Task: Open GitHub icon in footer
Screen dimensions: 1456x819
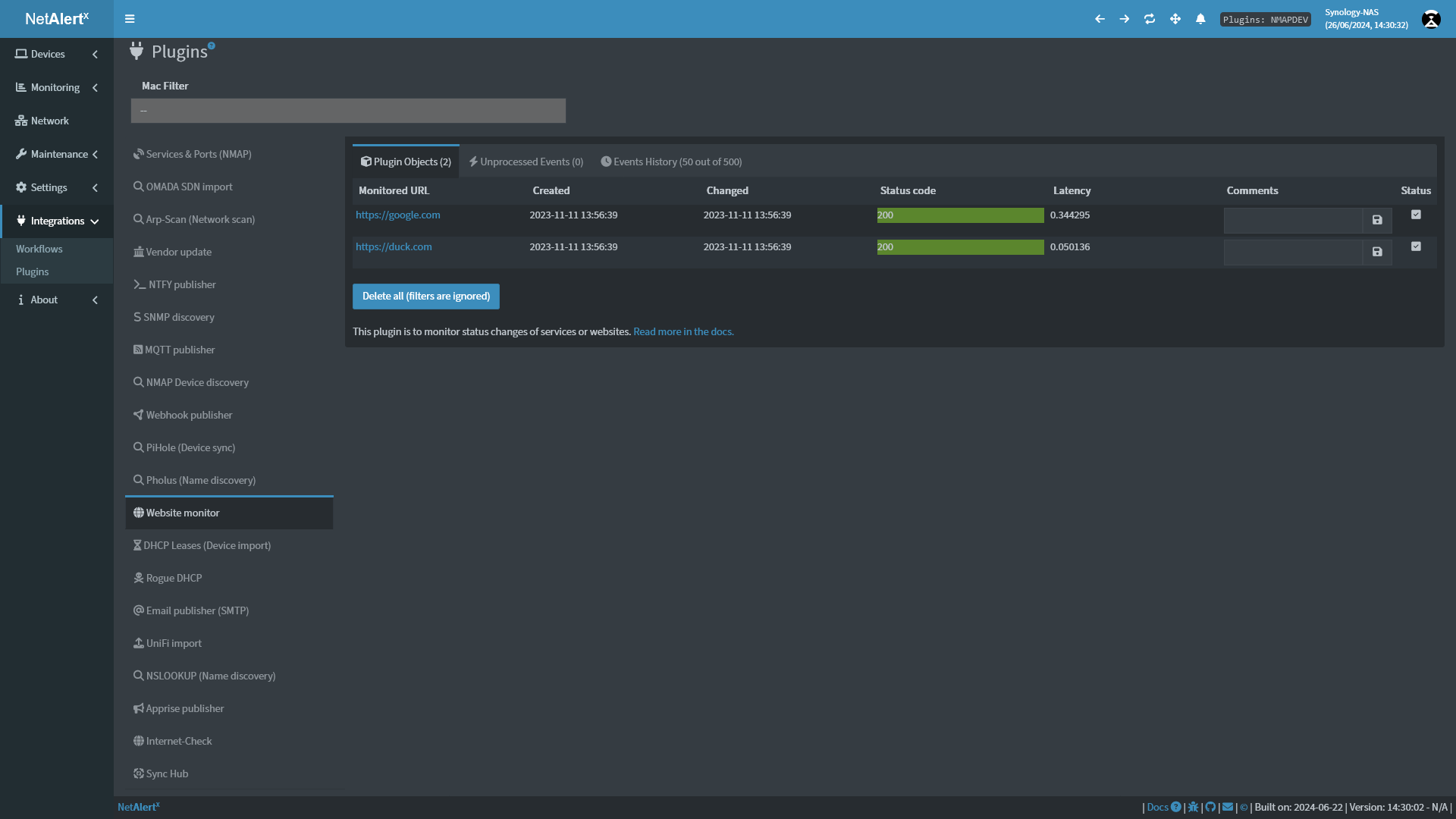Action: coord(1210,807)
